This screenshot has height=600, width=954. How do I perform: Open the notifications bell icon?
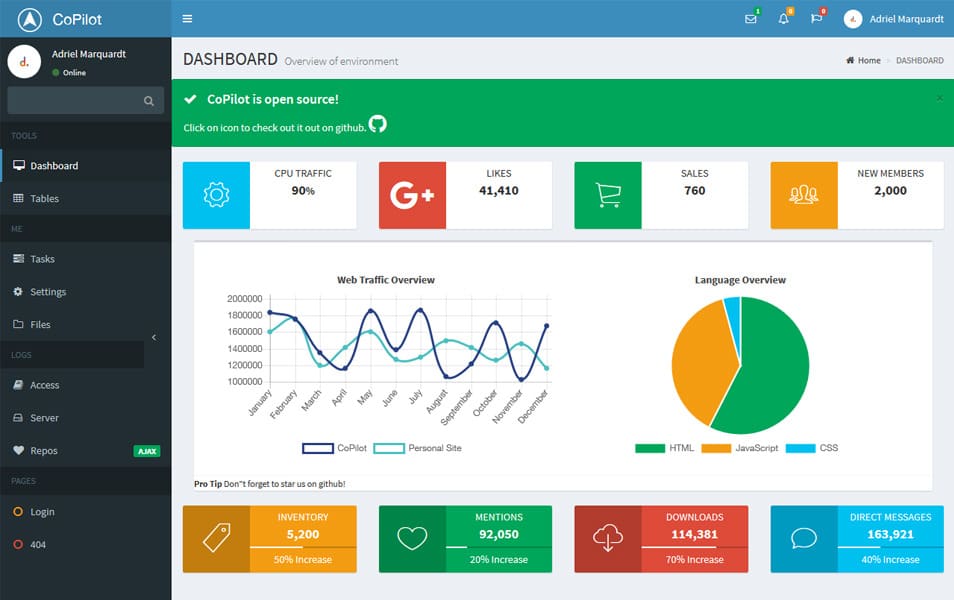784,19
